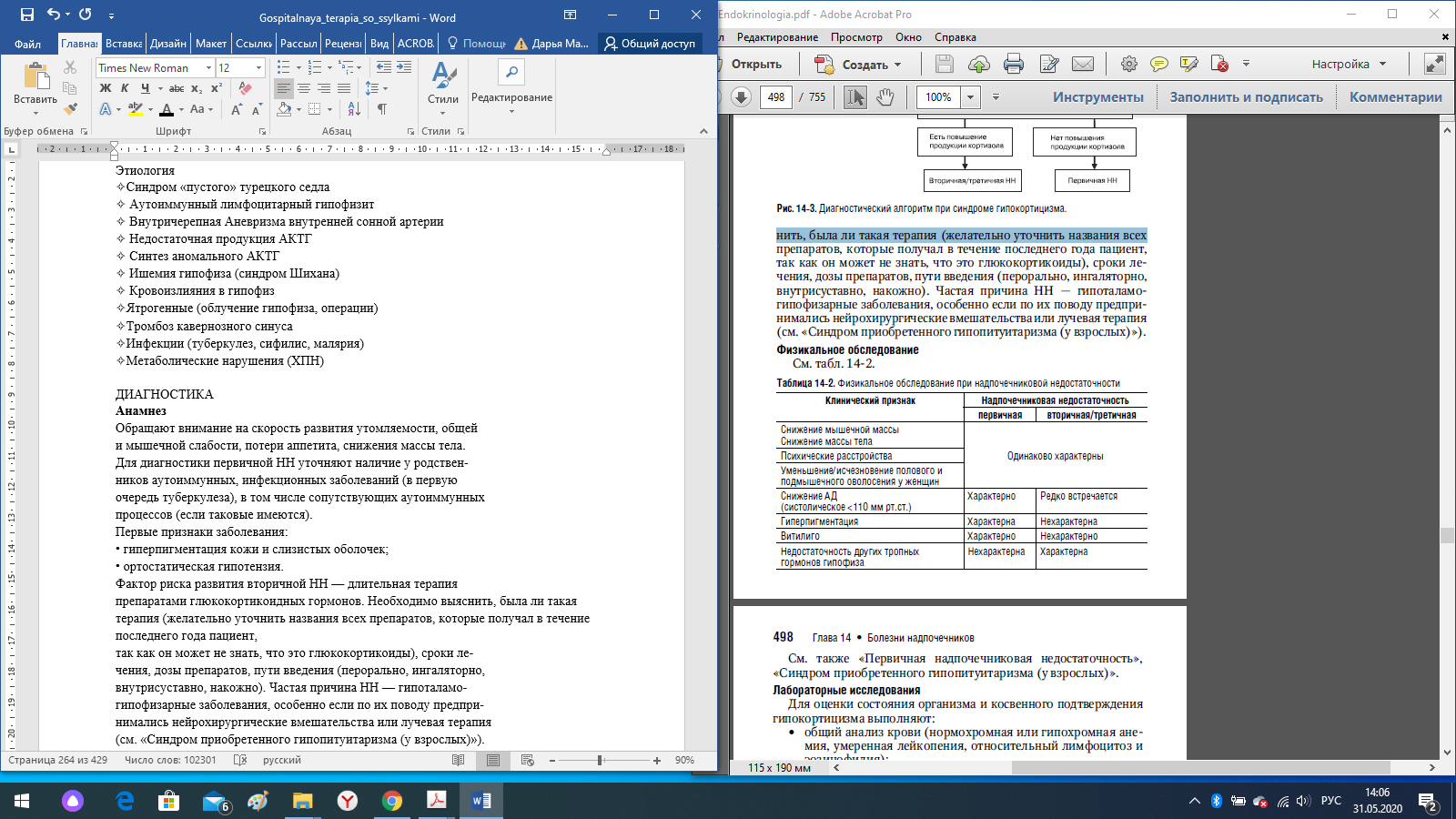Switch to the Вставка ribbon tab

124,44
